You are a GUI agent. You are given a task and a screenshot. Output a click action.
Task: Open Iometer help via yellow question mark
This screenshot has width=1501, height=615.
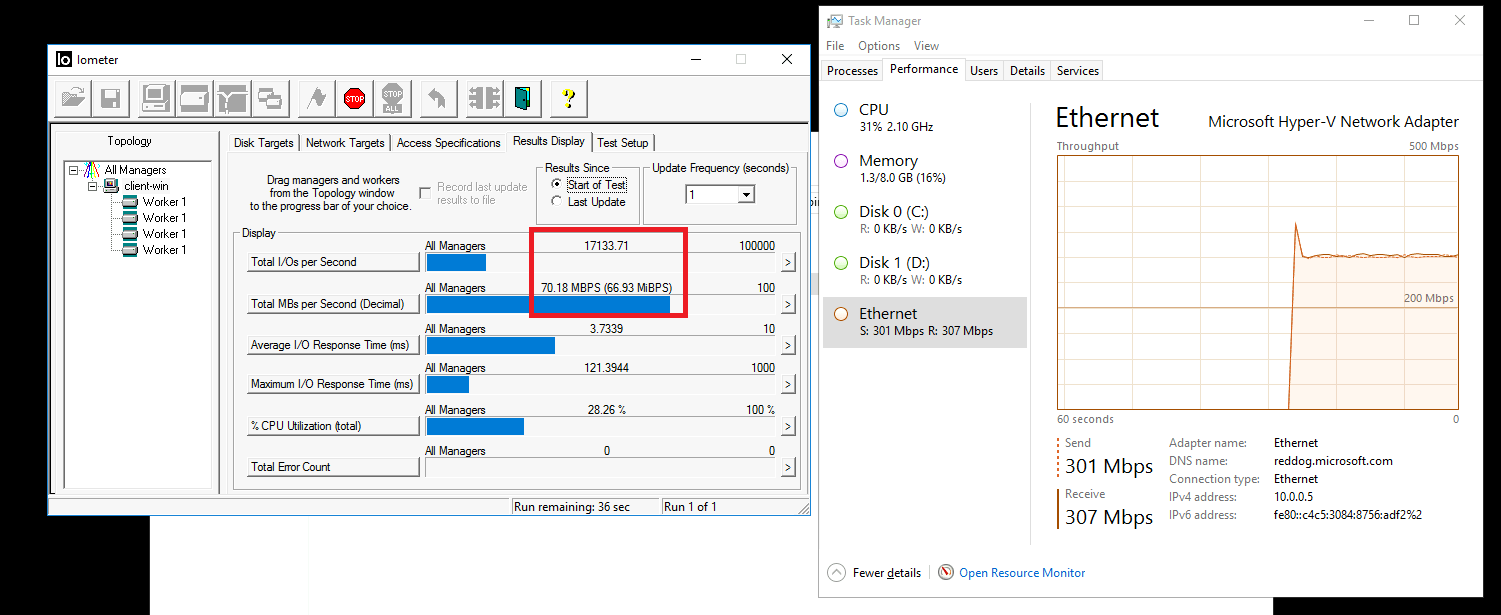pyautogui.click(x=569, y=98)
